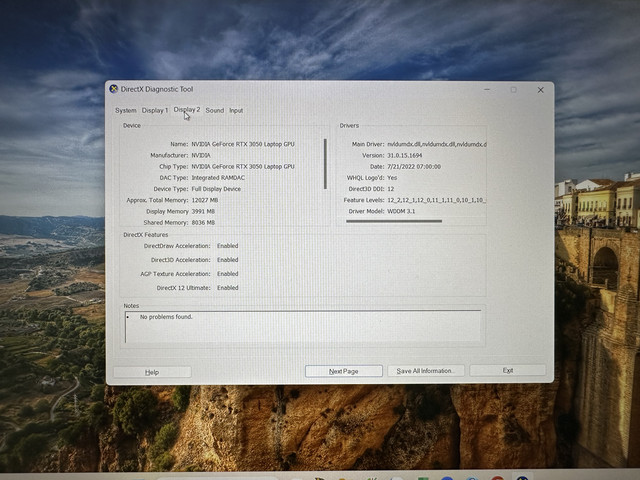
Task: Click the Drivers section horizontal scrollbar
Action: pos(394,221)
